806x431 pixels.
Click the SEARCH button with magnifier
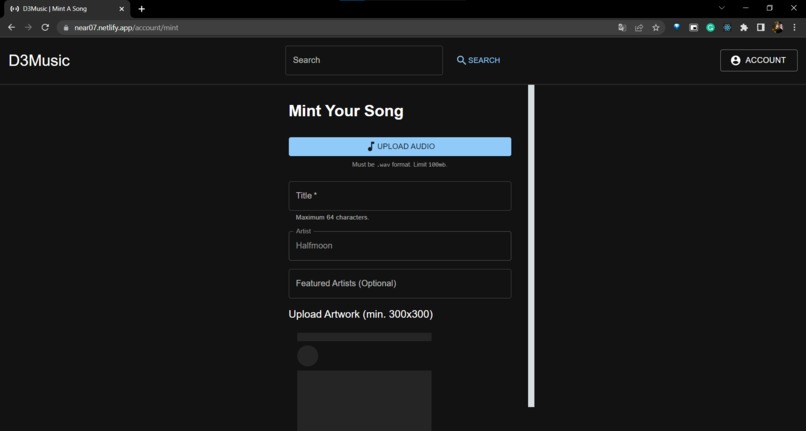(478, 60)
